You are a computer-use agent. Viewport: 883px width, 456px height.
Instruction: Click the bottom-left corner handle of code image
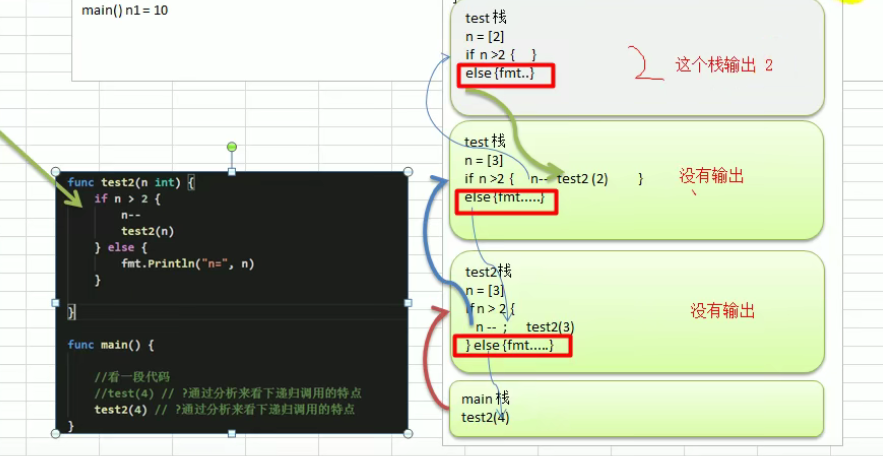[x=55, y=433]
